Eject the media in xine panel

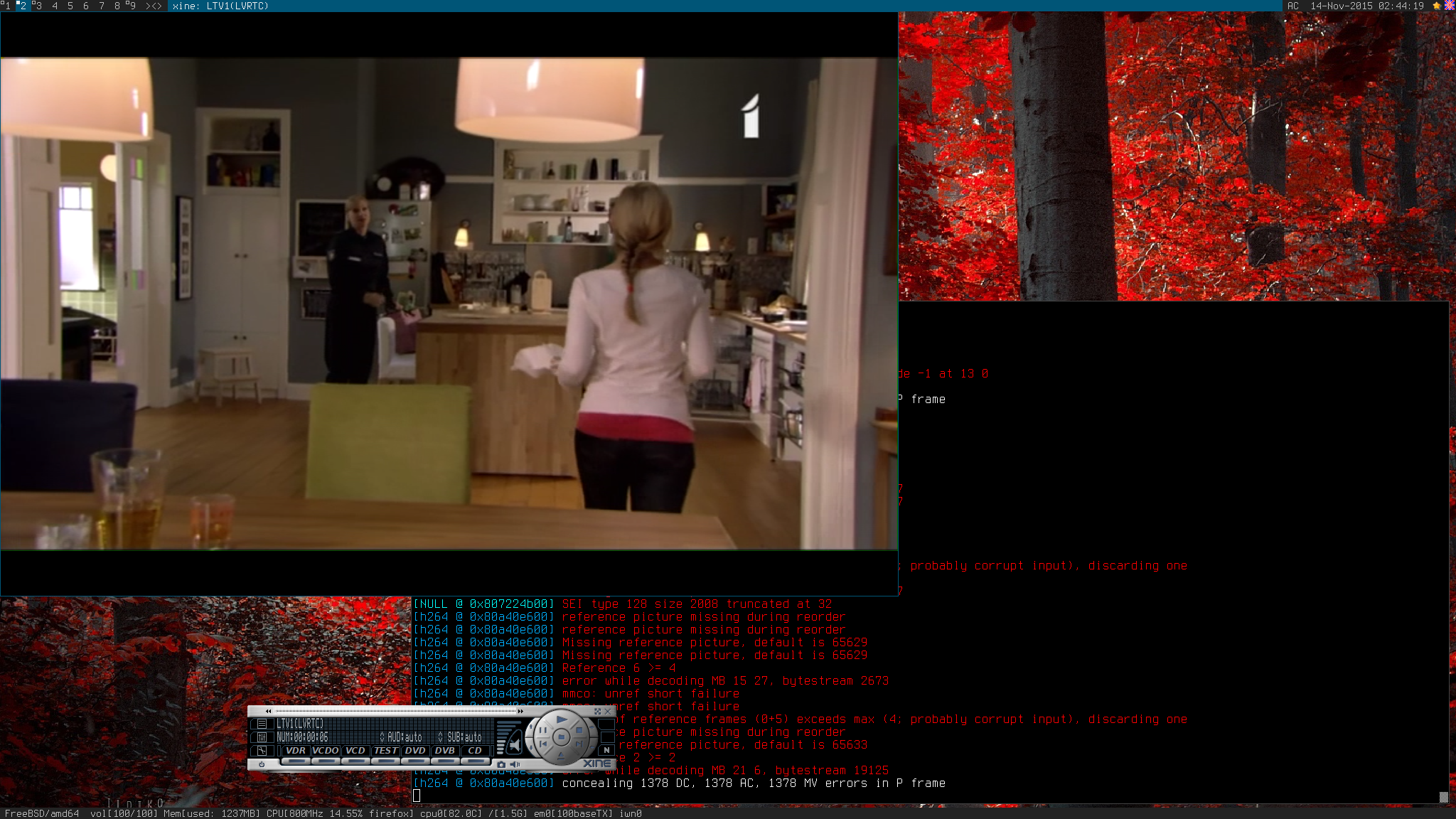coord(561,756)
